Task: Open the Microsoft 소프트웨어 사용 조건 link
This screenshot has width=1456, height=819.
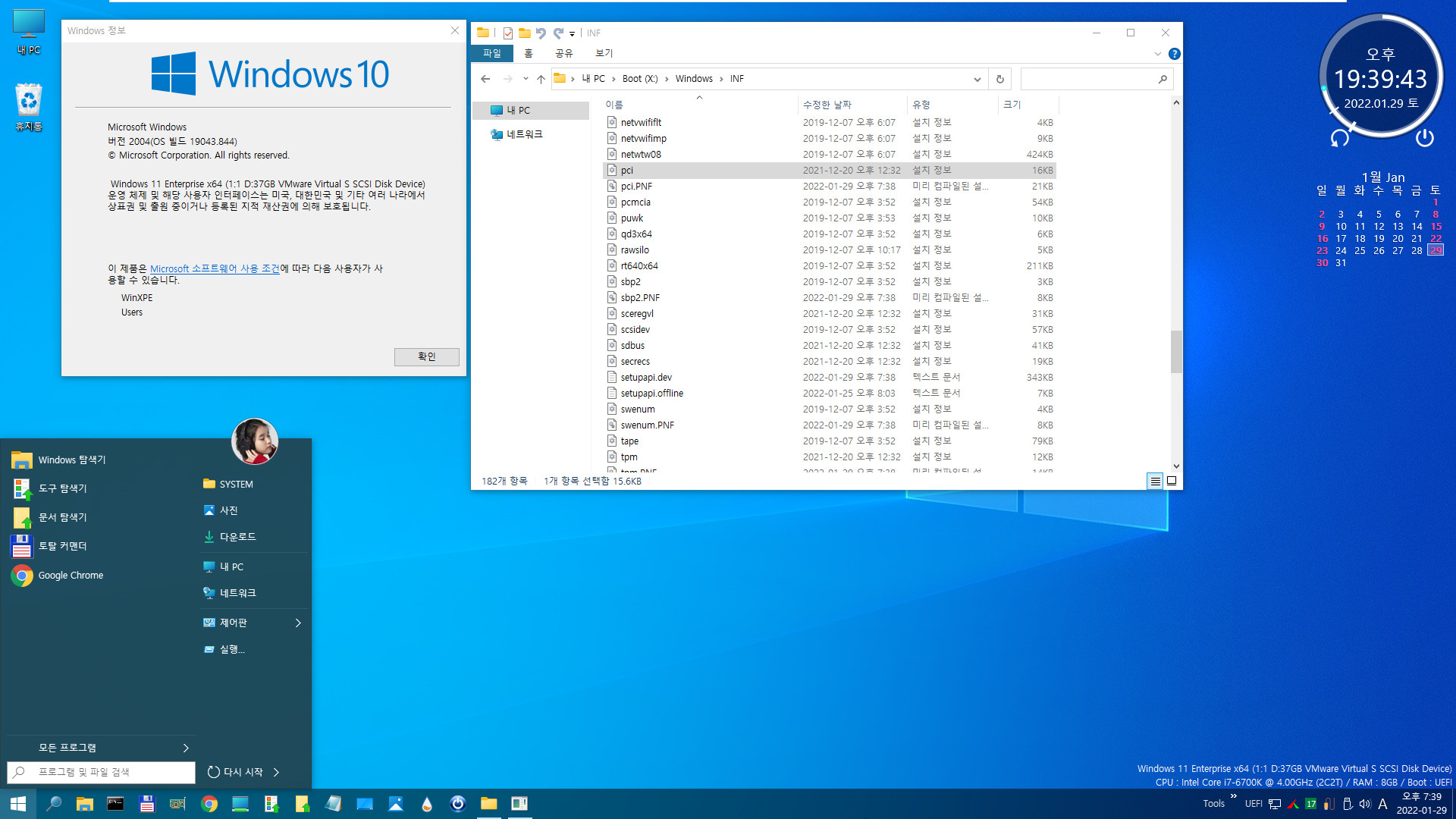Action: [215, 268]
